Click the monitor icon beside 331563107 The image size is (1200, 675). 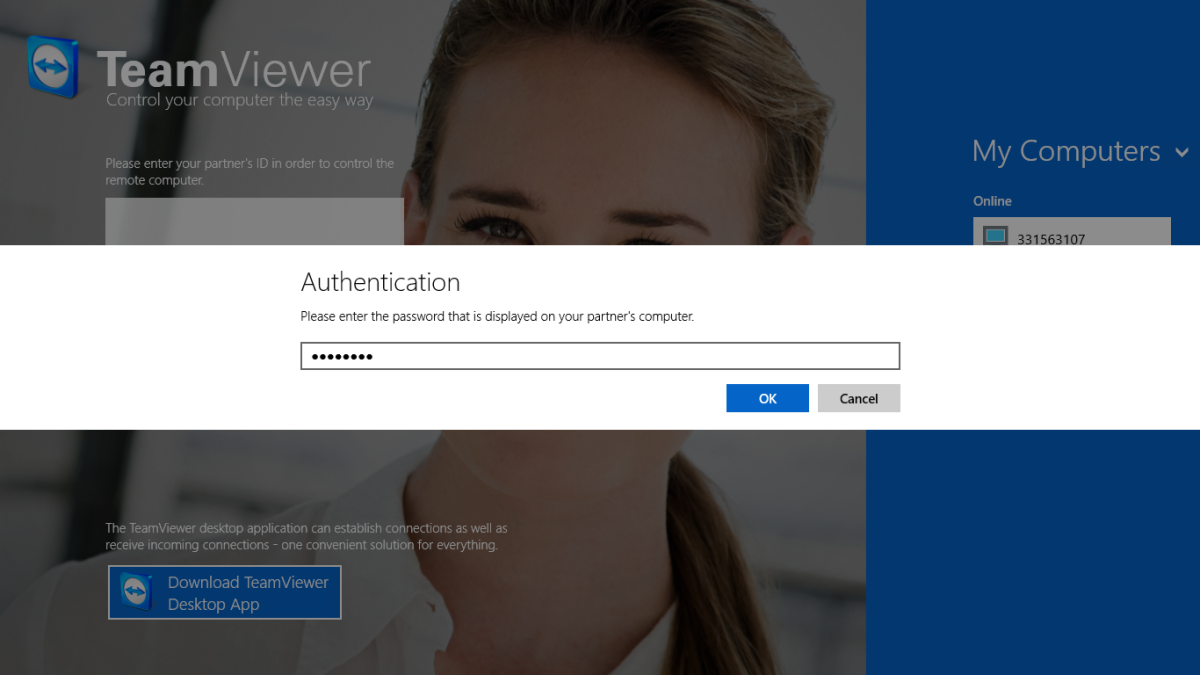tap(995, 237)
